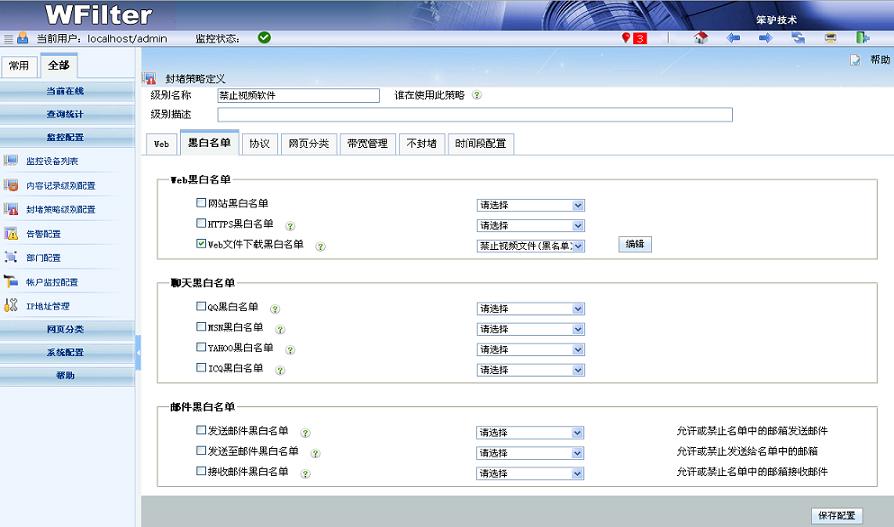
Task: Expand the dropdown for 接收邮件黑白名单
Action: click(x=530, y=473)
